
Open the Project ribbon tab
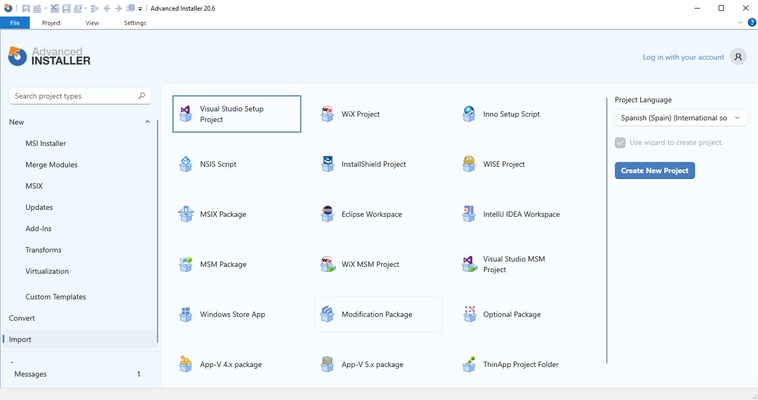coord(51,23)
